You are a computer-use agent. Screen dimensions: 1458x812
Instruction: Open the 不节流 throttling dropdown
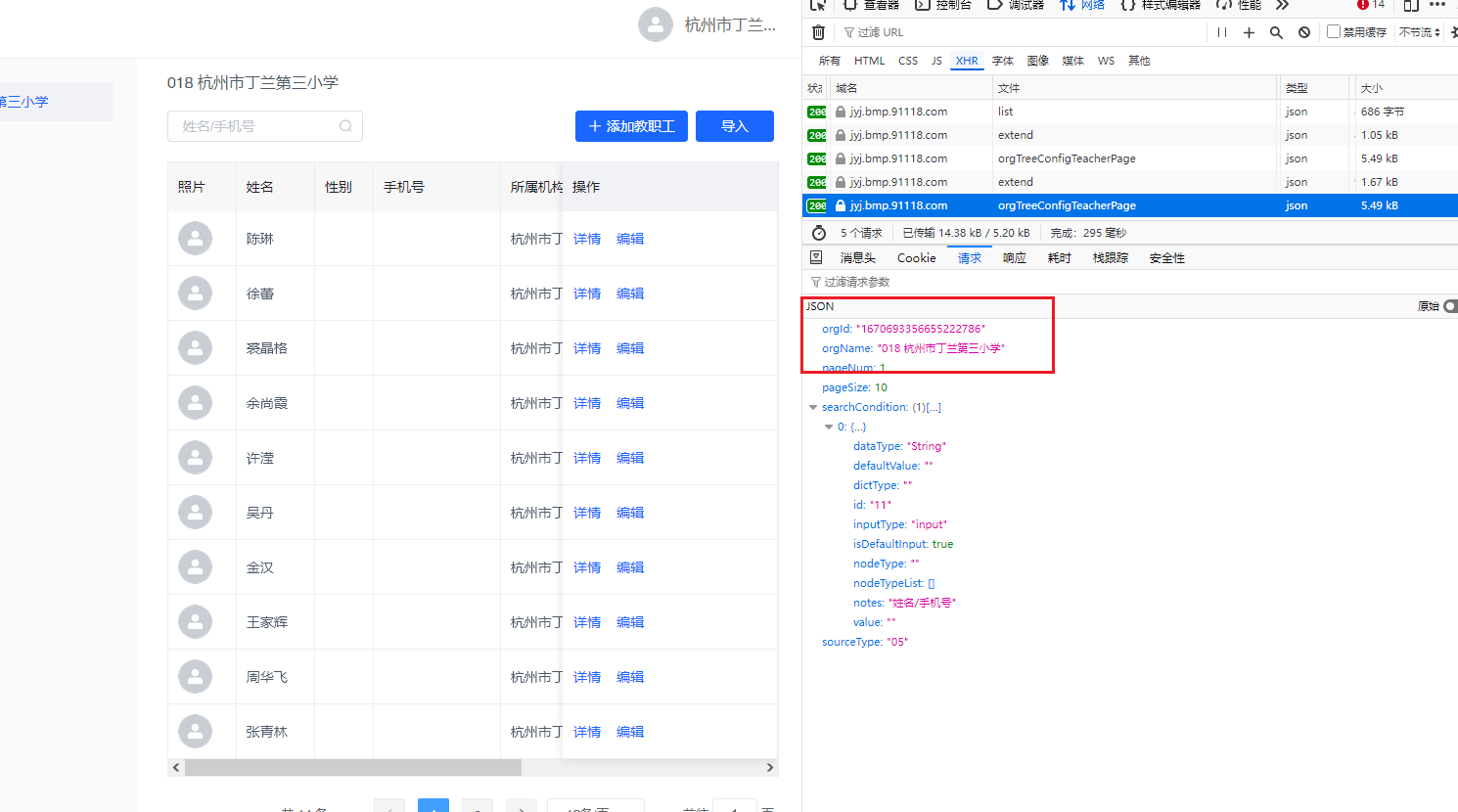pos(1420,32)
